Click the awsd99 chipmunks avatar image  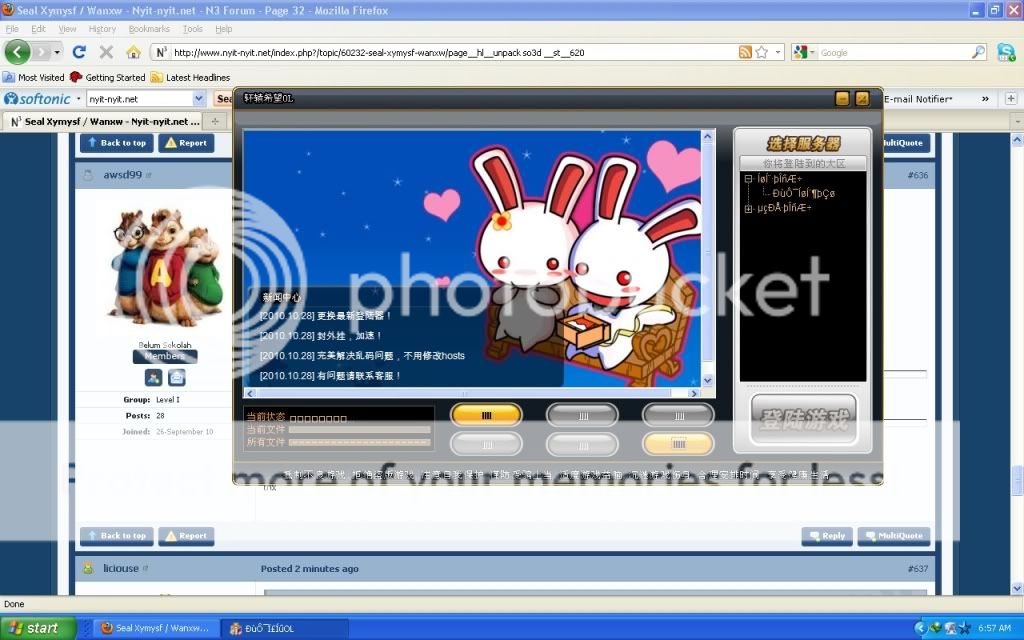click(166, 267)
